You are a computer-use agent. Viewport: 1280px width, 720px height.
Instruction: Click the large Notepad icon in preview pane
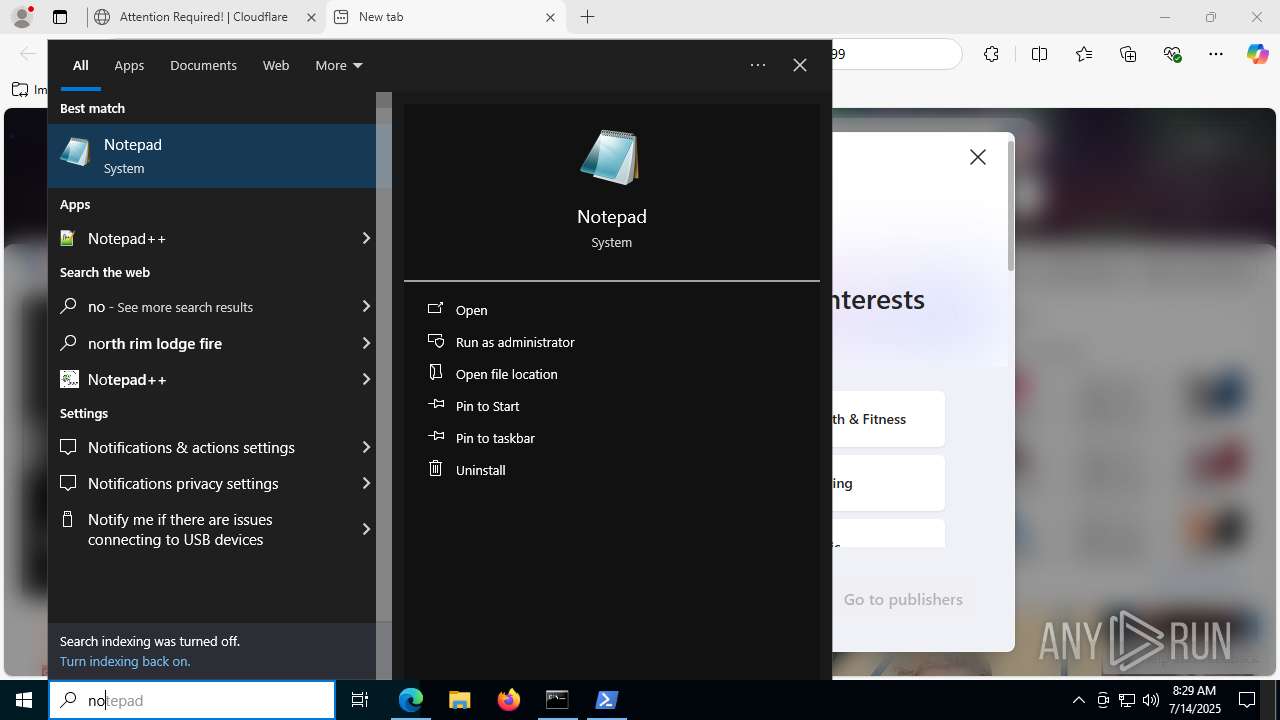coord(610,157)
